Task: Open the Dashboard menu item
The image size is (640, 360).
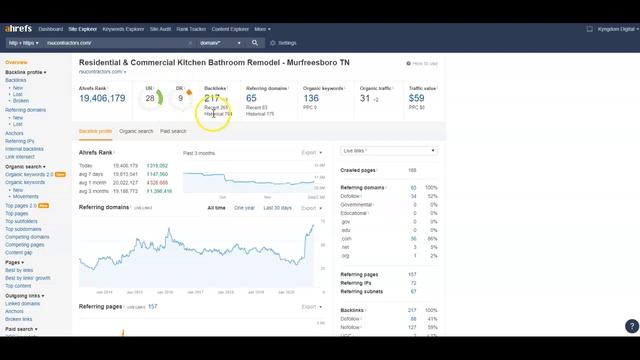Action: coord(51,29)
